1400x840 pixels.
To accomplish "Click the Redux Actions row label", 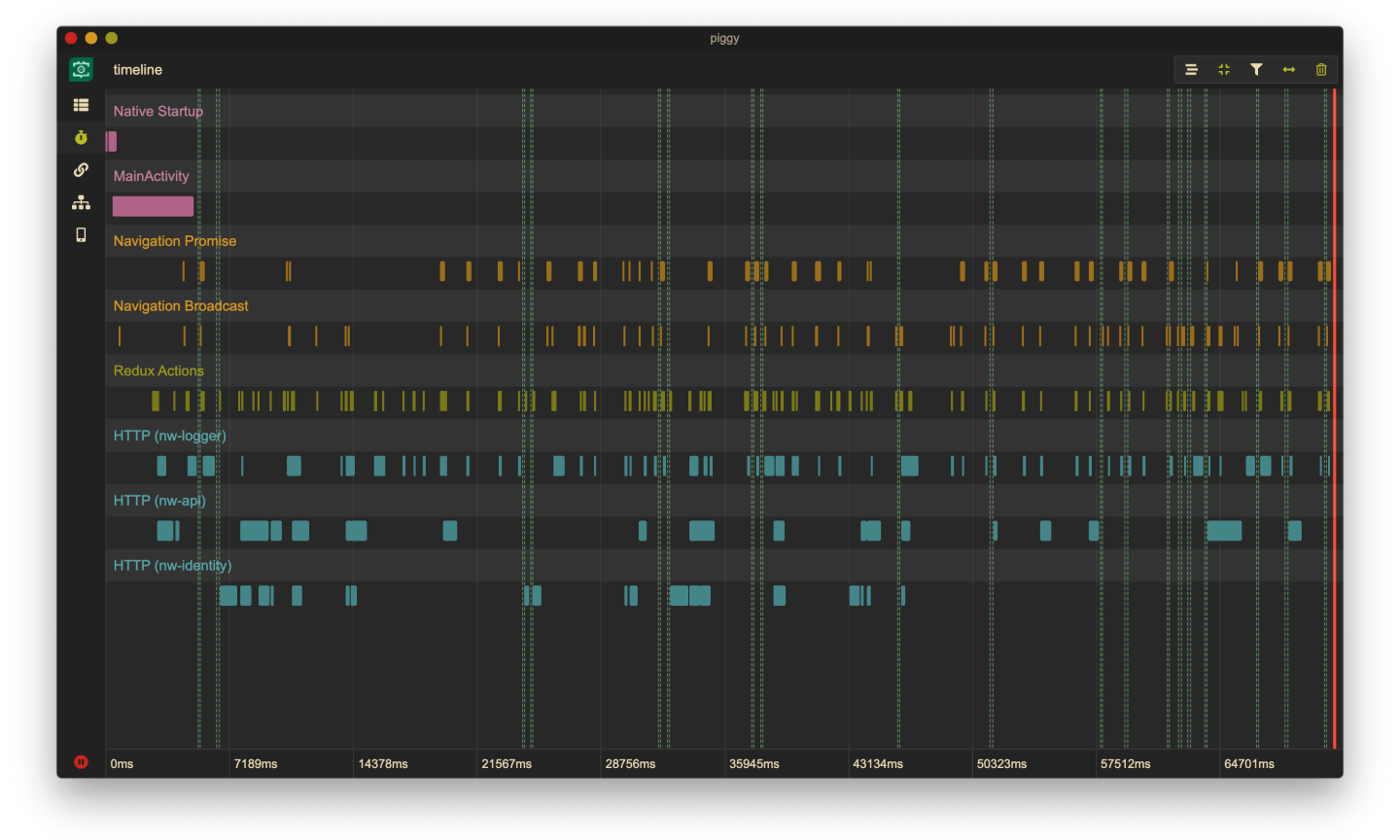I will (x=158, y=370).
